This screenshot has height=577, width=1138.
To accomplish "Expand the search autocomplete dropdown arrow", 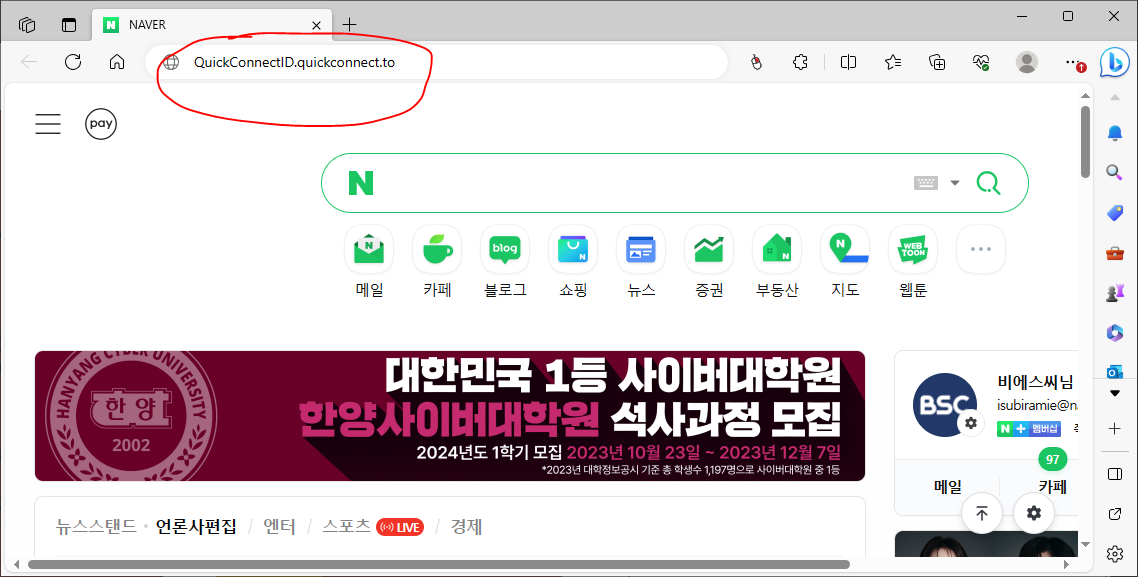I will pyautogui.click(x=955, y=183).
